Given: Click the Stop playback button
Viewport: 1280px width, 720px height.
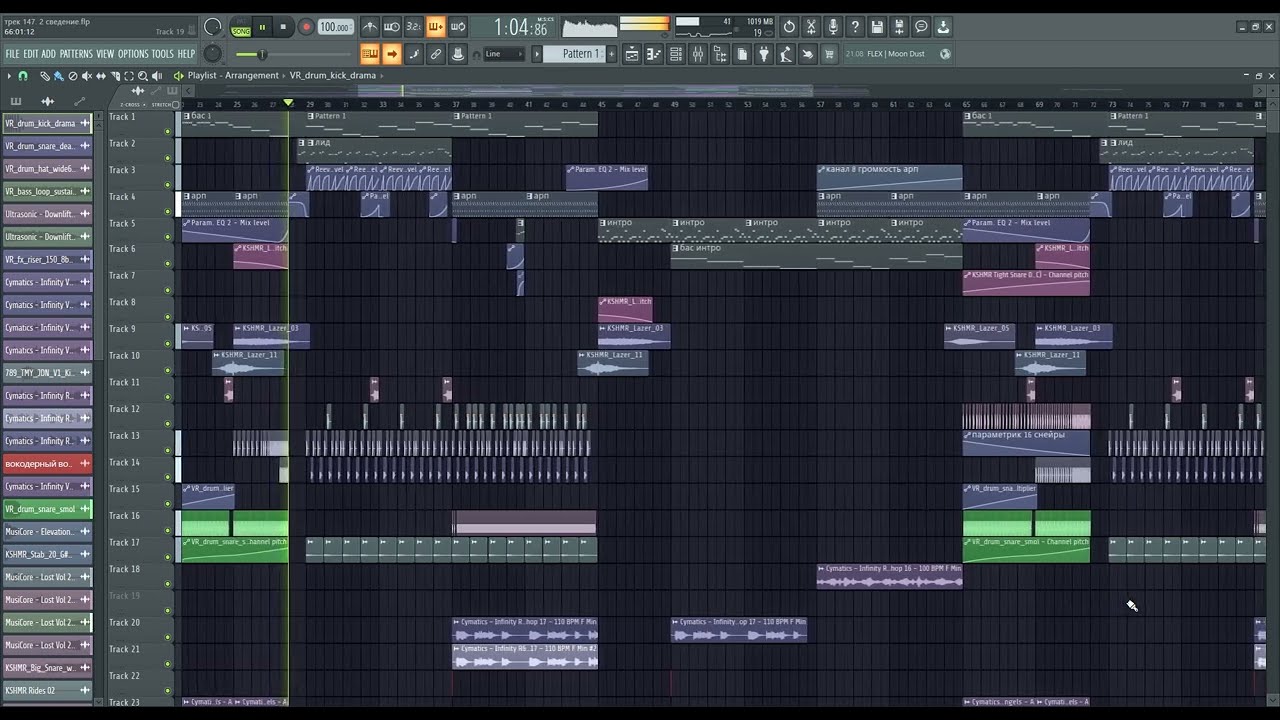Looking at the screenshot, I should (x=283, y=27).
